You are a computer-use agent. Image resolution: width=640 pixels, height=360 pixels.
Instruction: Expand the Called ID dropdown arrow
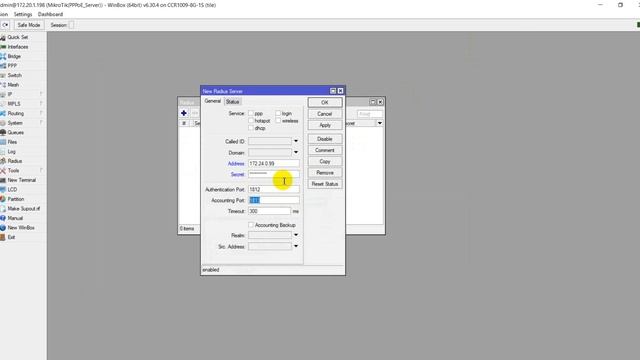point(296,141)
